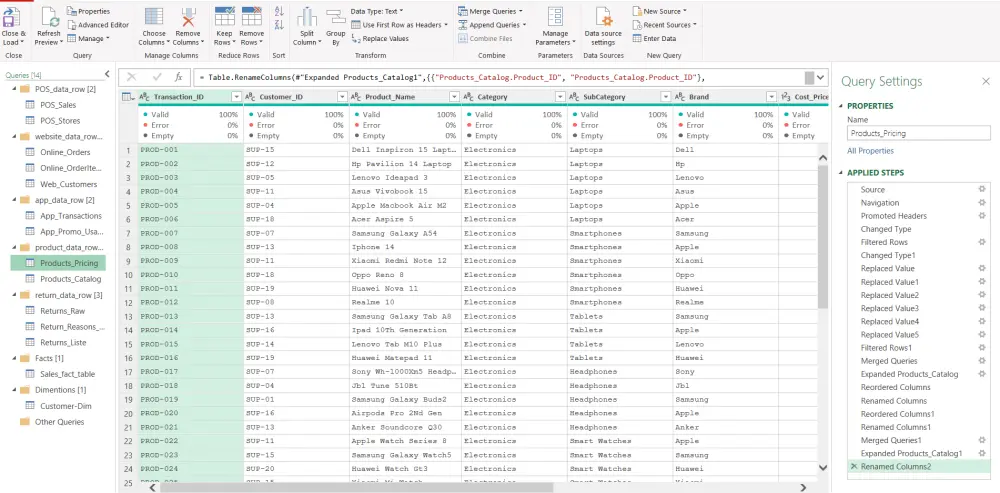1000x493 pixels.
Task: Open the Manage dropdown in Query group
Action: [88, 38]
